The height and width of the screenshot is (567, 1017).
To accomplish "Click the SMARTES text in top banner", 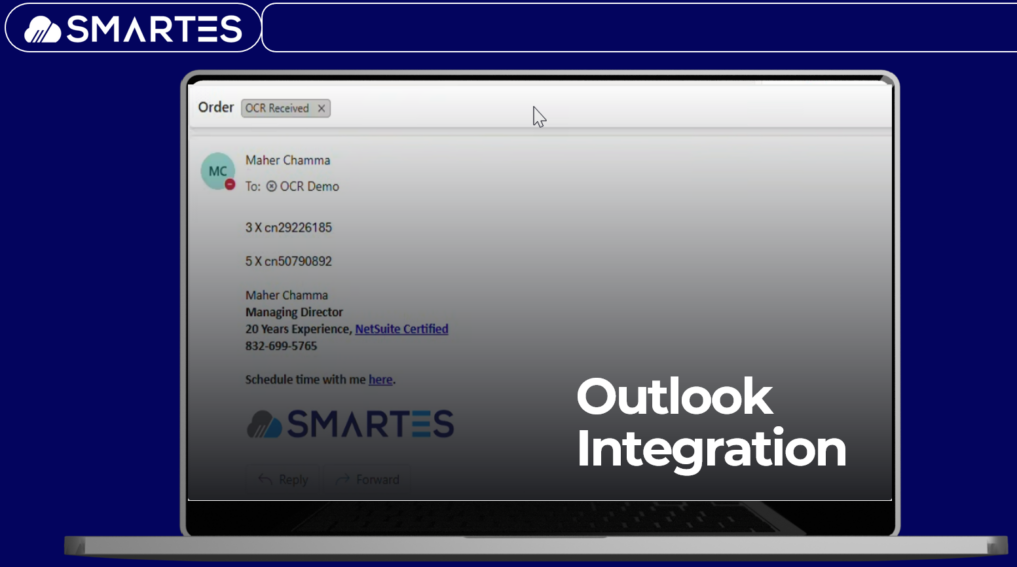I will tap(154, 29).
